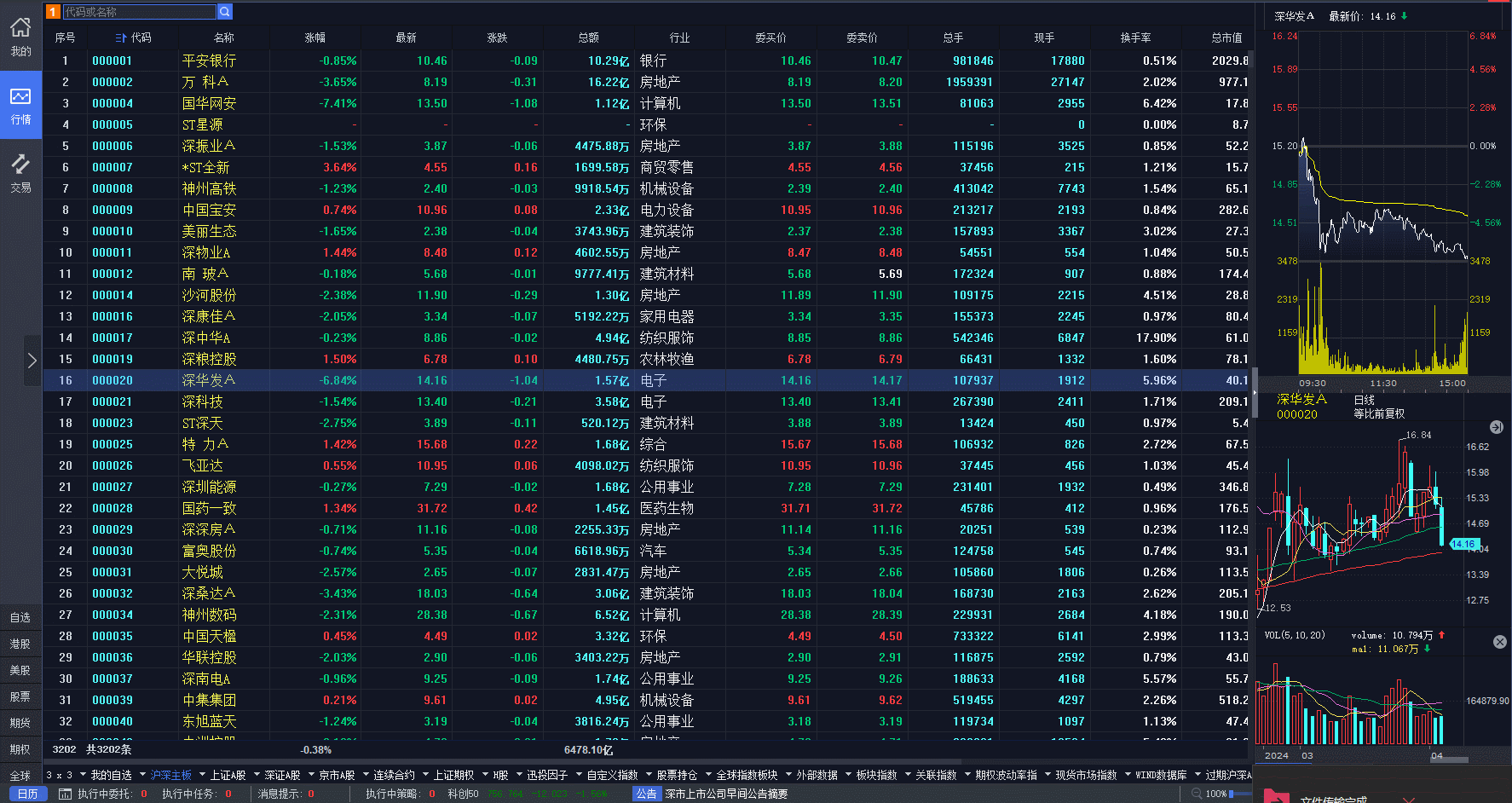
Task: Switch to the 股票持仓 bottom tab
Action: [677, 775]
